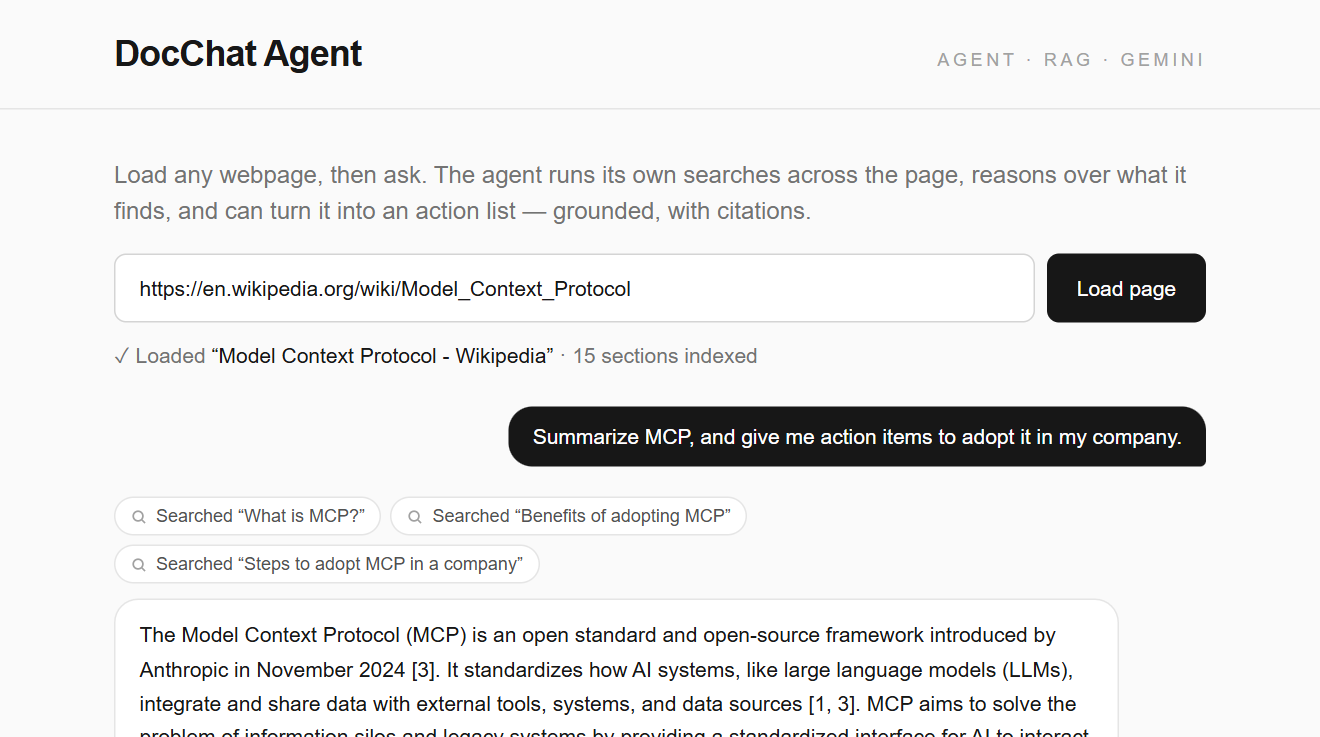The image size is (1320, 737).
Task: Click the loaded title "Model Context Protocol - Wikipedia"
Action: [x=382, y=356]
